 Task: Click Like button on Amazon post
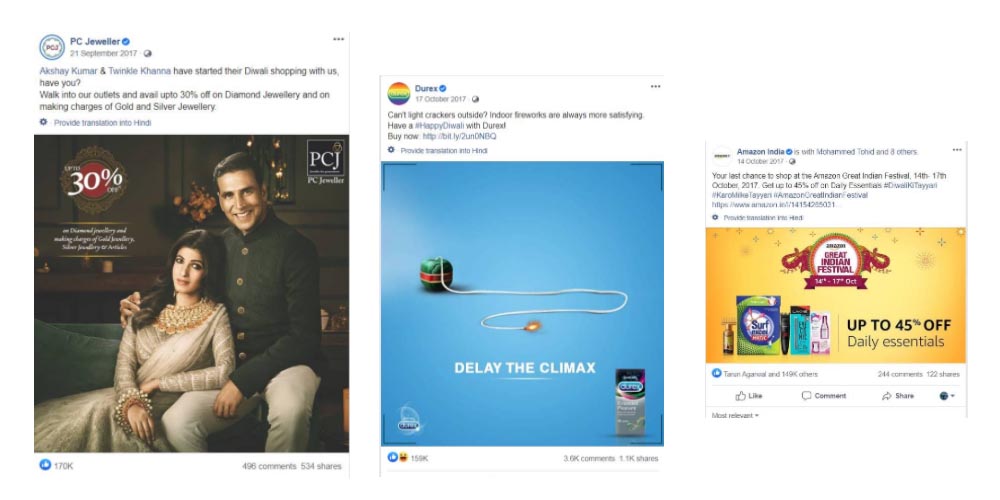coord(749,396)
